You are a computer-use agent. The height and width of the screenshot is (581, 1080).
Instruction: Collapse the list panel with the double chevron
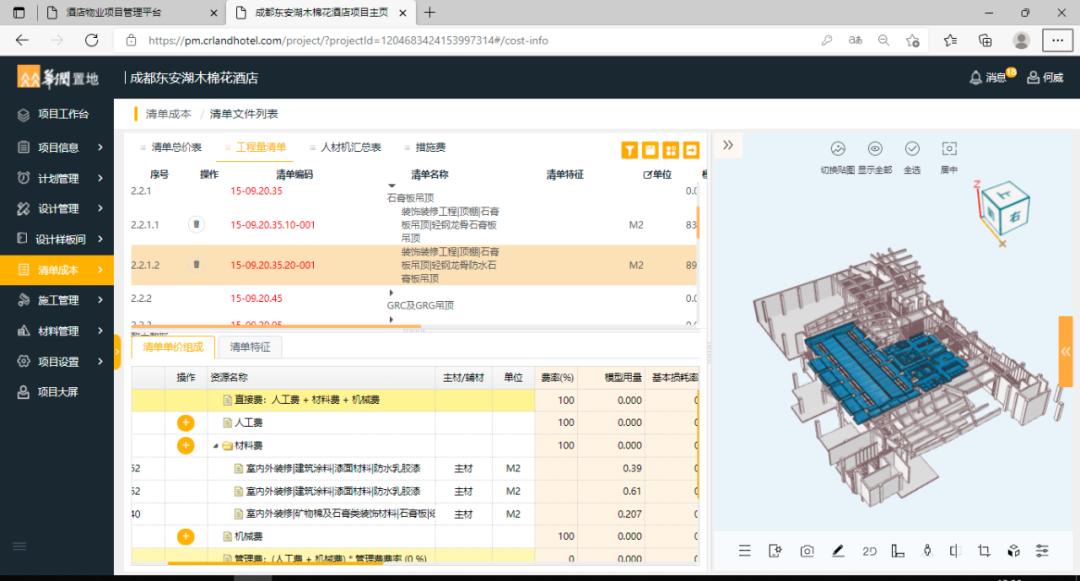click(x=727, y=144)
